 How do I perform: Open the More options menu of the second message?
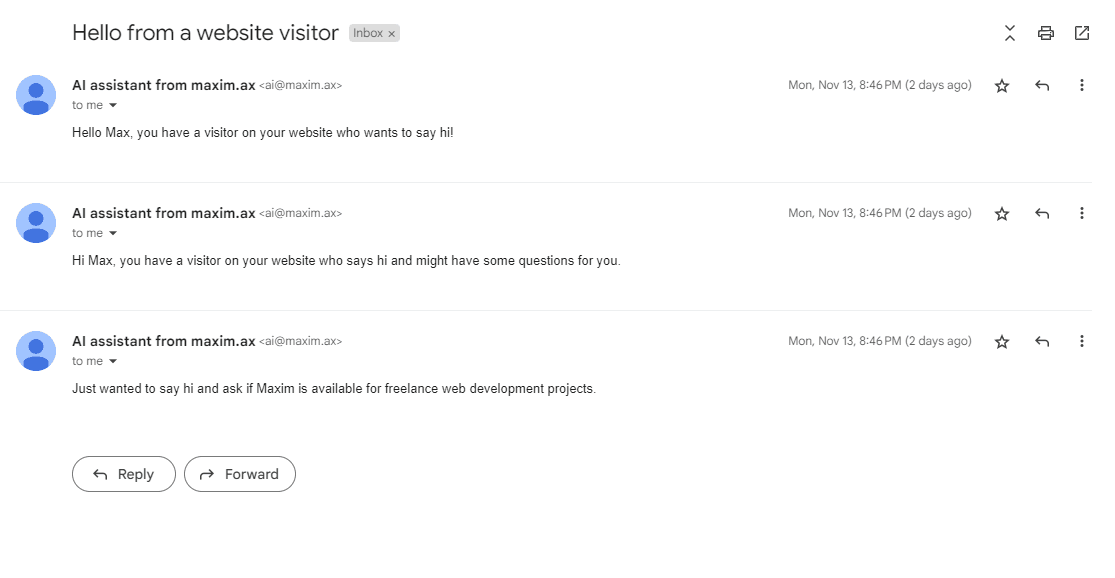point(1082,214)
